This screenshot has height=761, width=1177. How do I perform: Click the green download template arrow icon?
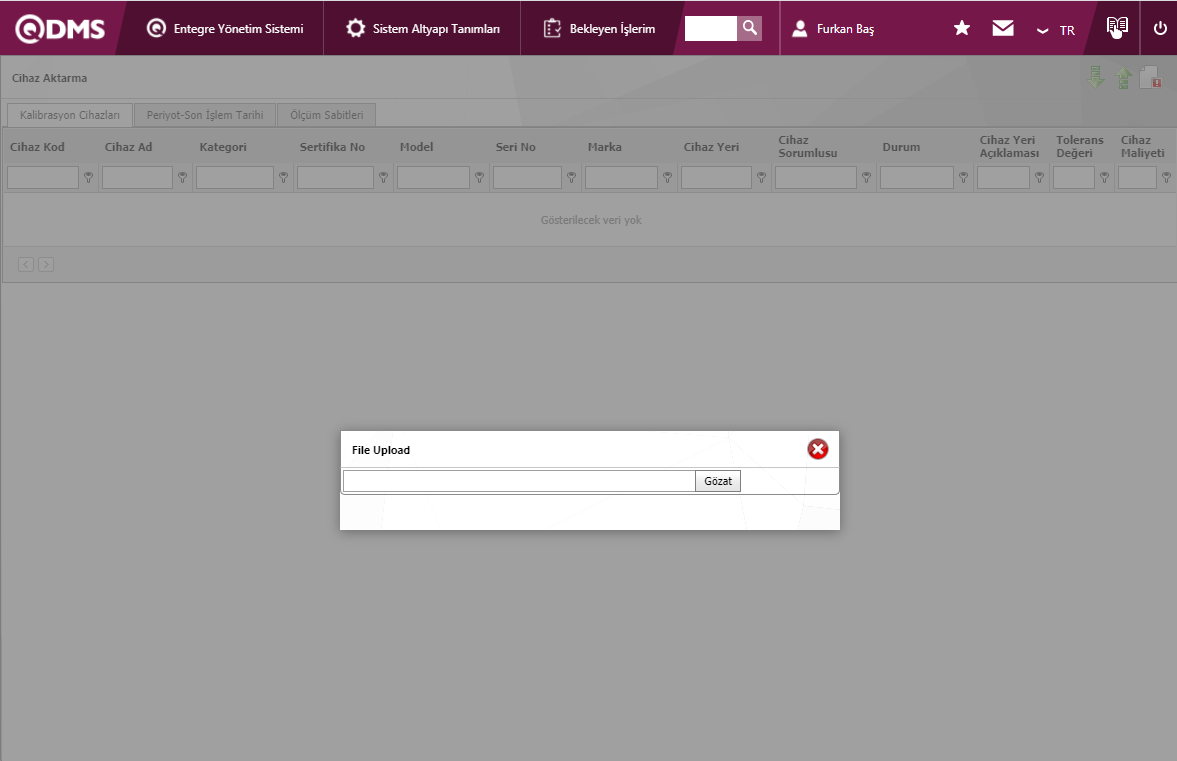click(1096, 78)
